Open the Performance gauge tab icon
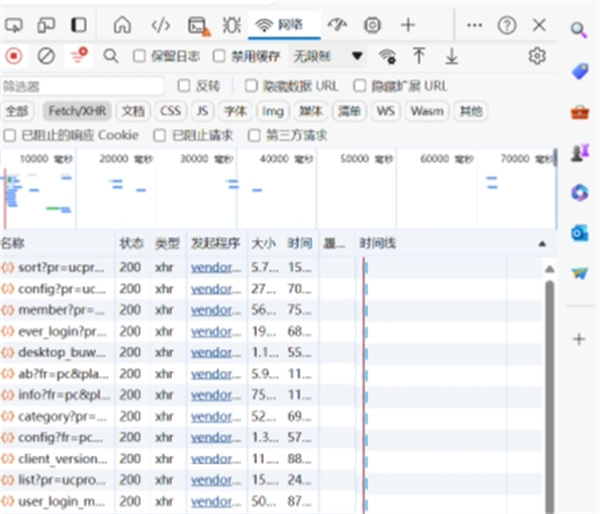Image resolution: width=600 pixels, height=514 pixels. tap(337, 25)
